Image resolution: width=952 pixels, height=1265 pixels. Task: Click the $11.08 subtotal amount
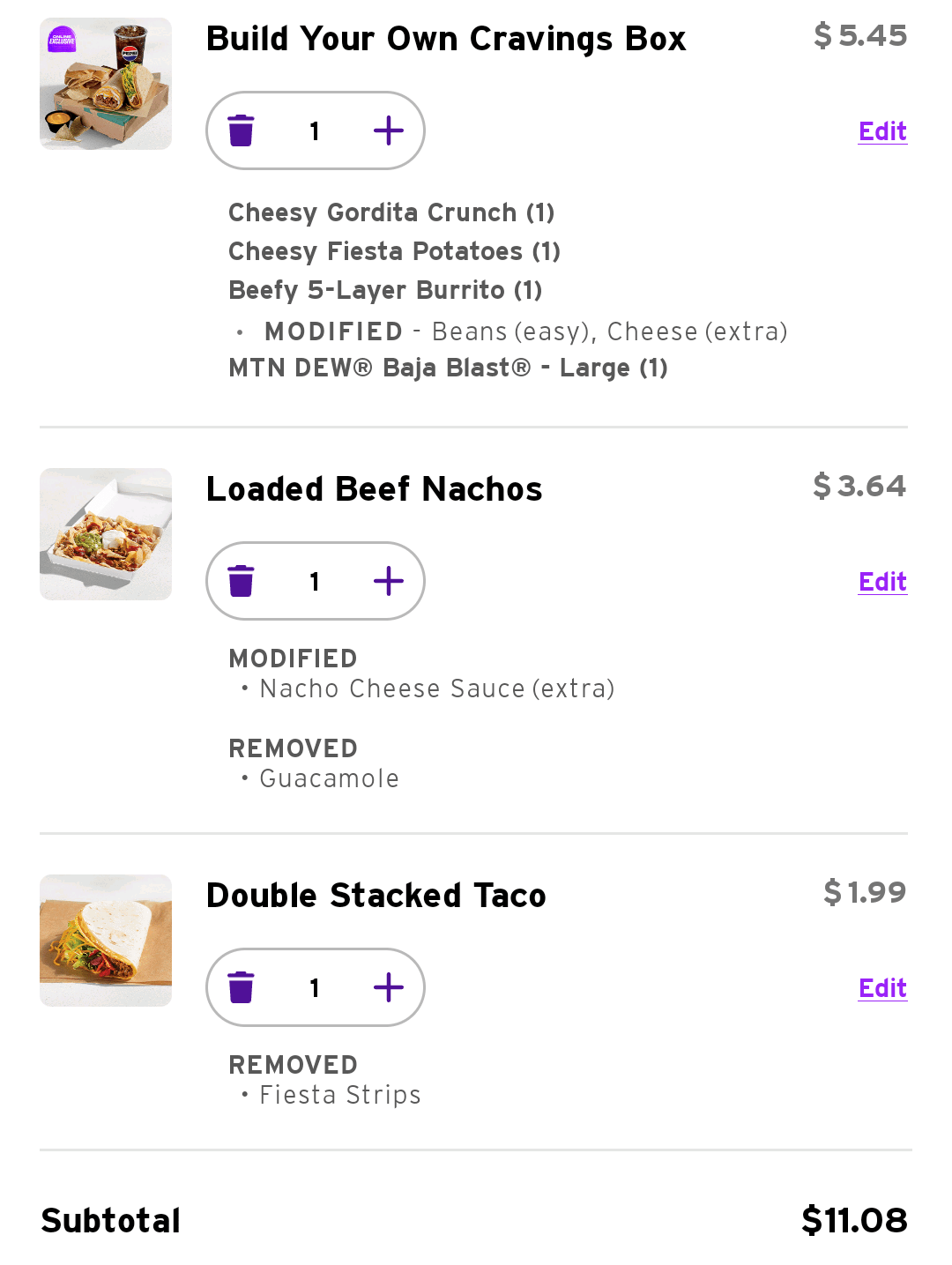tap(853, 1221)
